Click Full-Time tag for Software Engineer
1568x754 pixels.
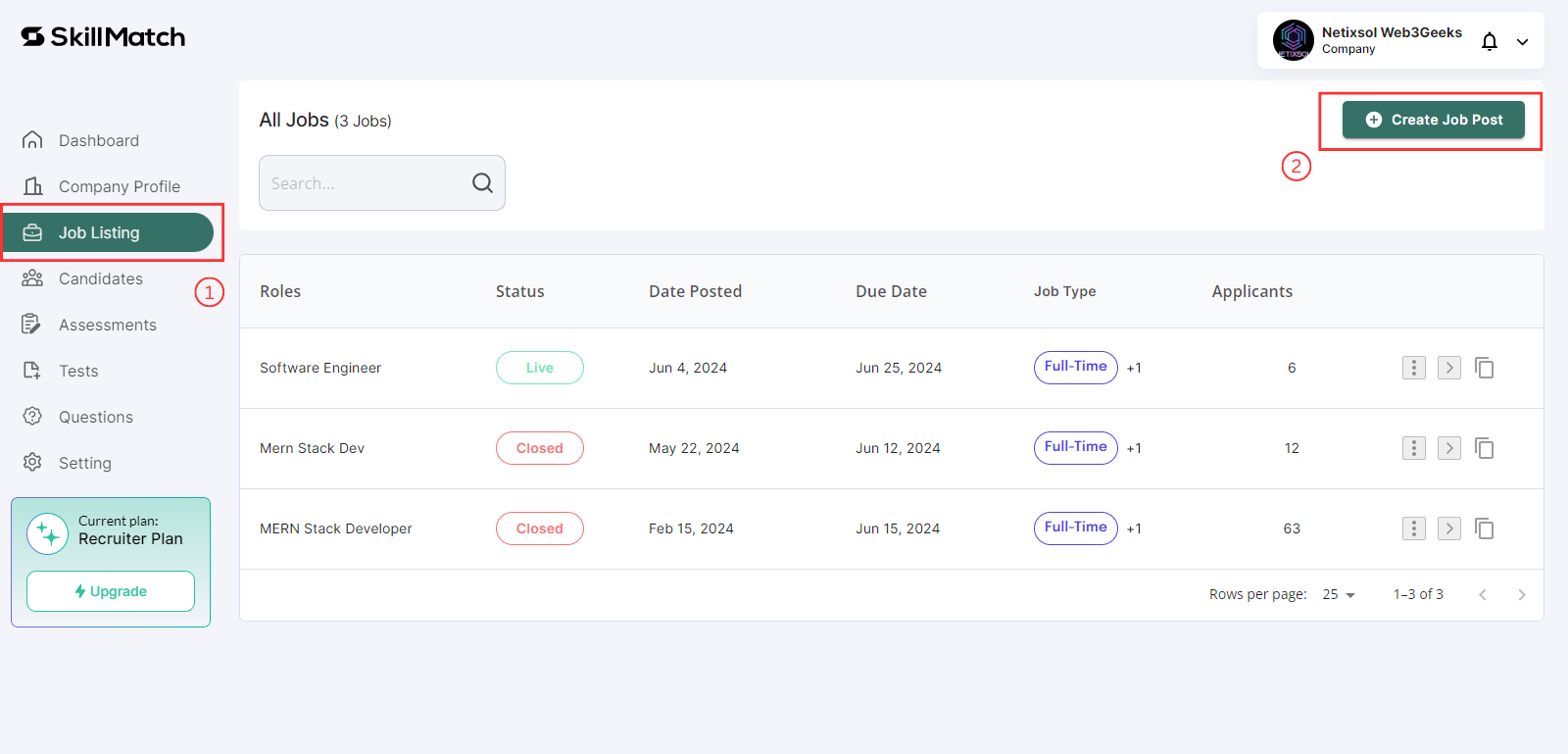[1076, 368]
